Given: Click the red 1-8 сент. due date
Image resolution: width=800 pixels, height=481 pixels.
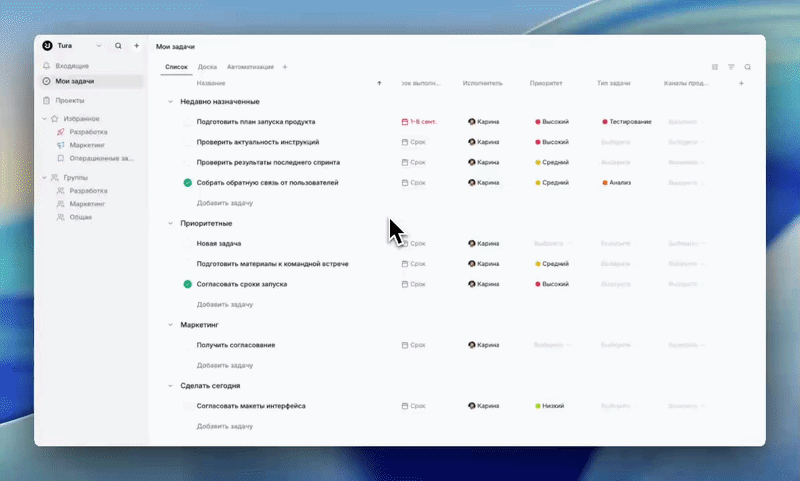Looking at the screenshot, I should (x=419, y=122).
